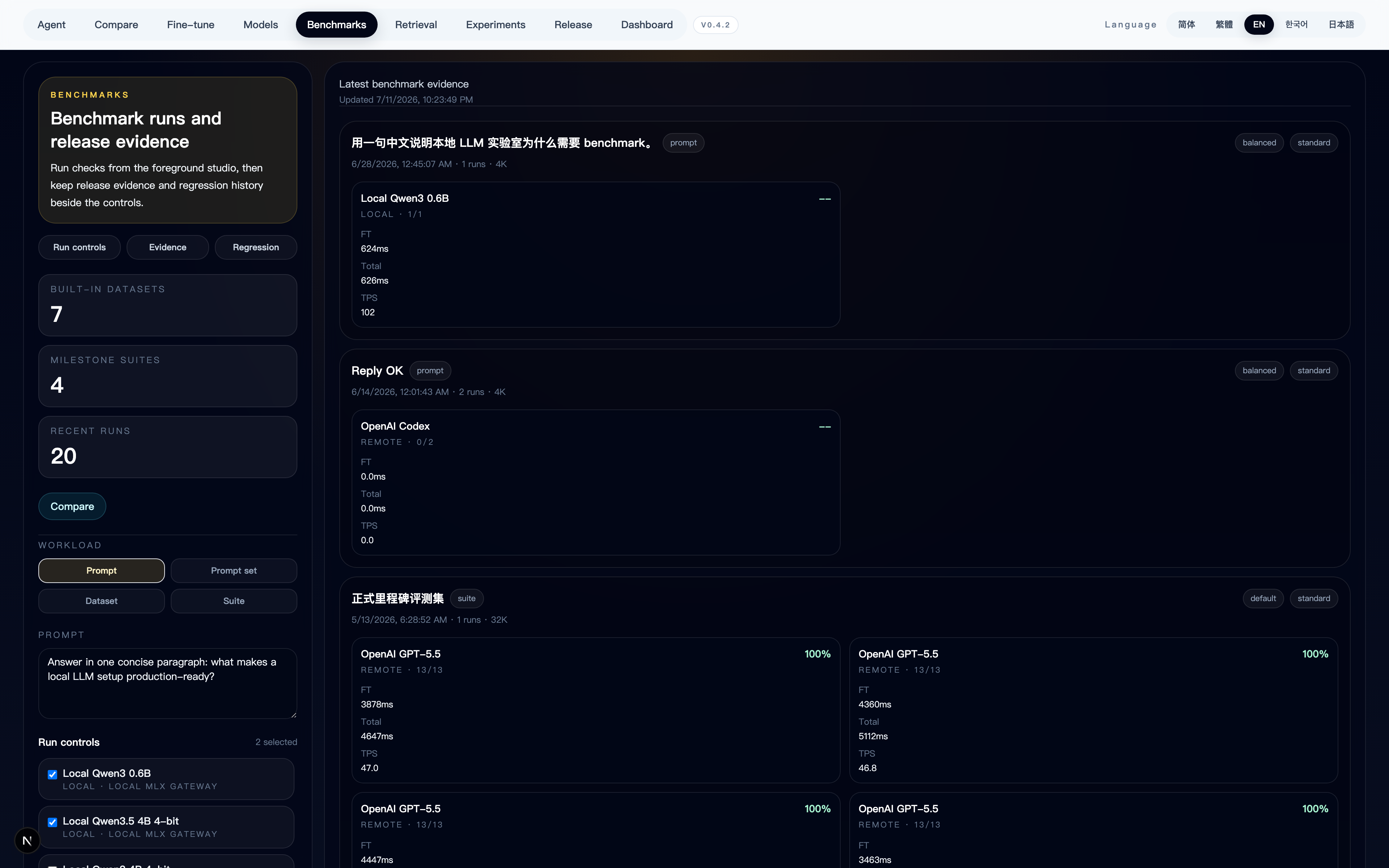Click the '4647ms' Total value

click(377, 737)
